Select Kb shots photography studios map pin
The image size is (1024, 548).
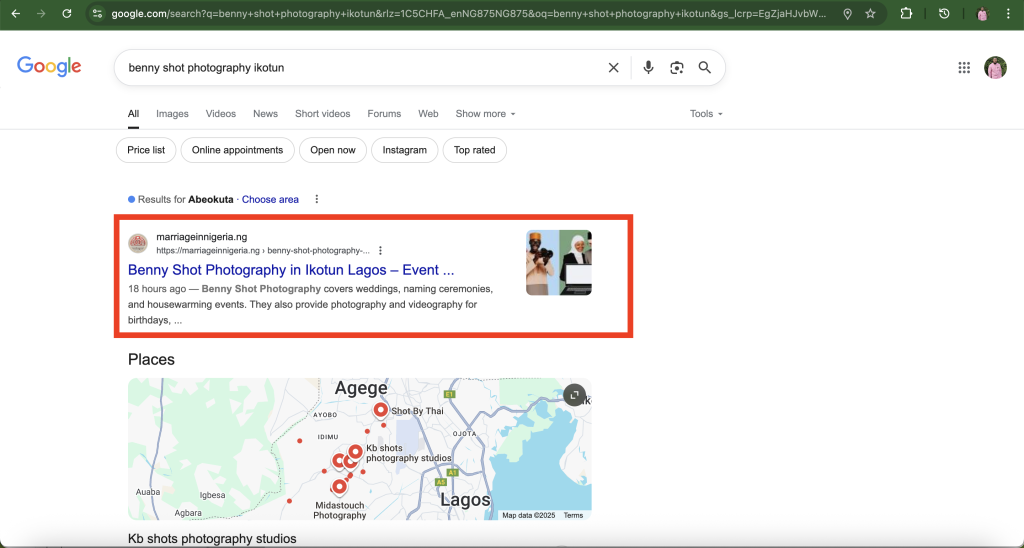pyautogui.click(x=355, y=452)
